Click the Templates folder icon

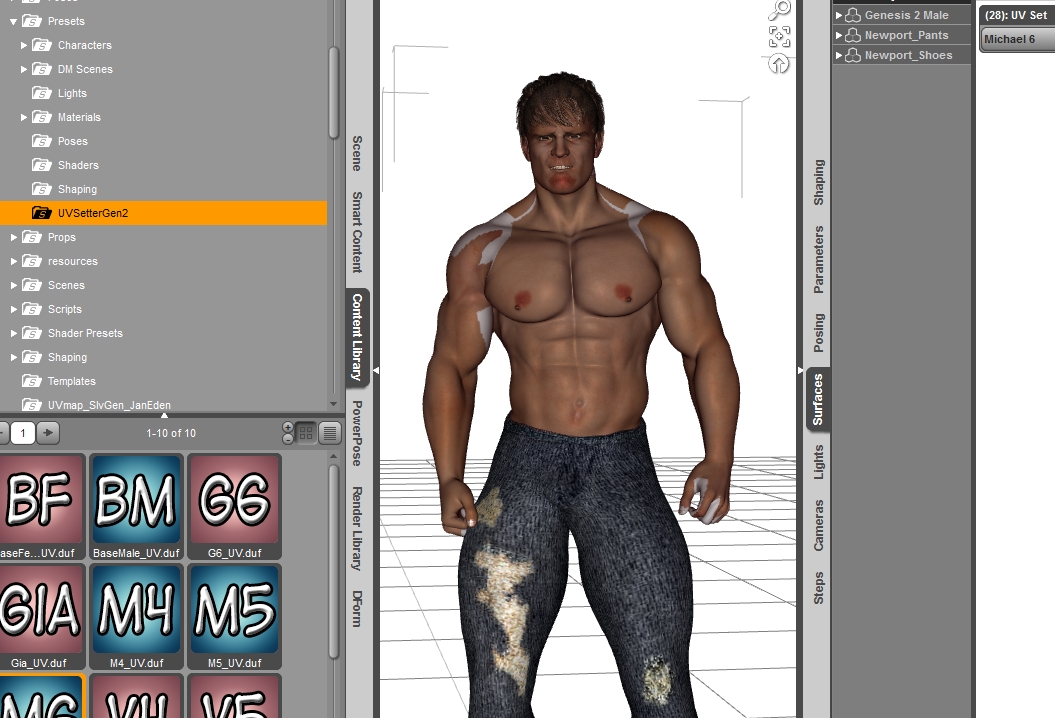[x=32, y=381]
